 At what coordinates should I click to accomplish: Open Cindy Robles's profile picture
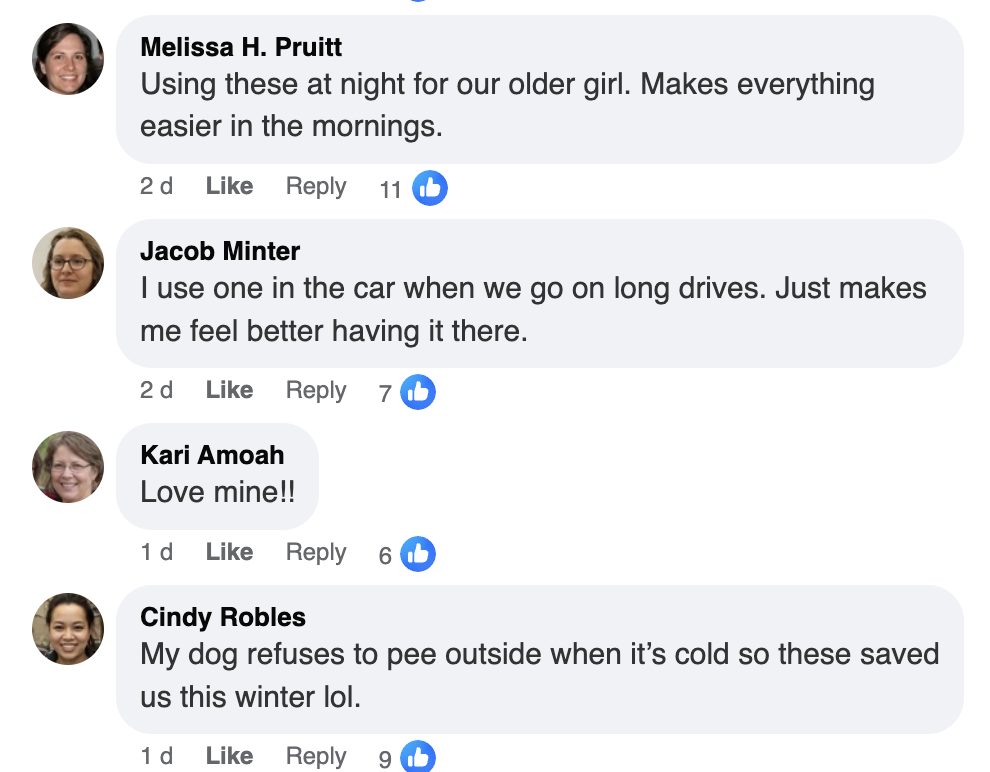67,629
